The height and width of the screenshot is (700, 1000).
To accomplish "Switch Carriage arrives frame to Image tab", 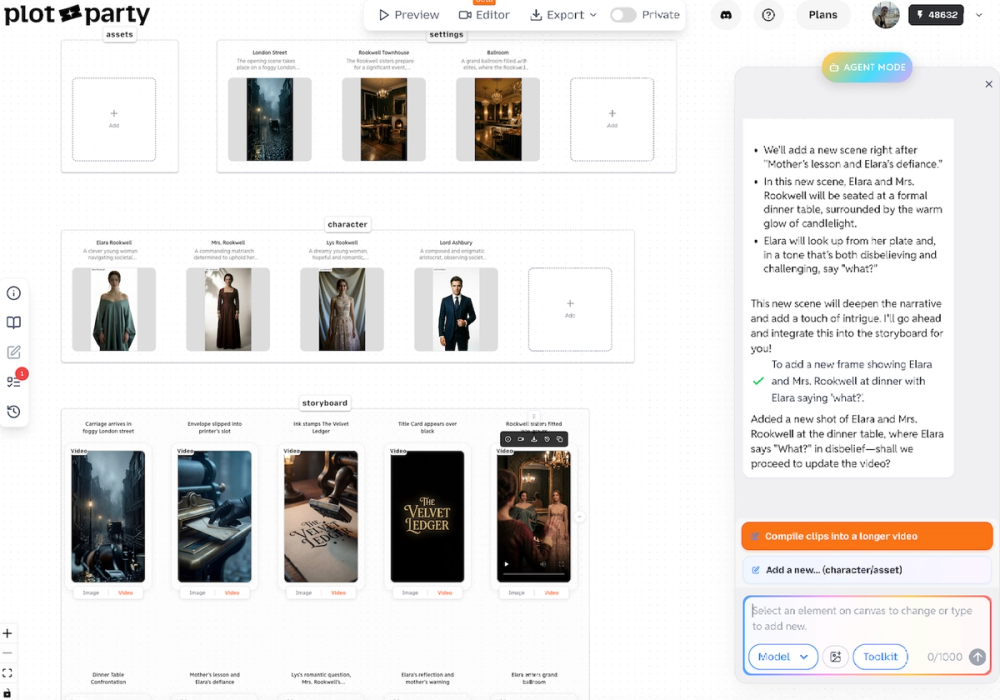I will (91, 593).
